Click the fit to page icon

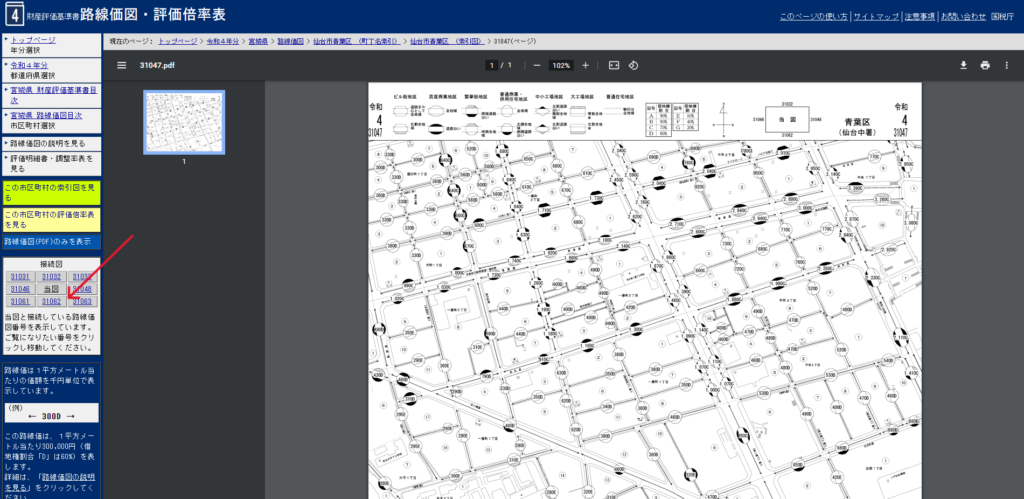click(x=614, y=65)
